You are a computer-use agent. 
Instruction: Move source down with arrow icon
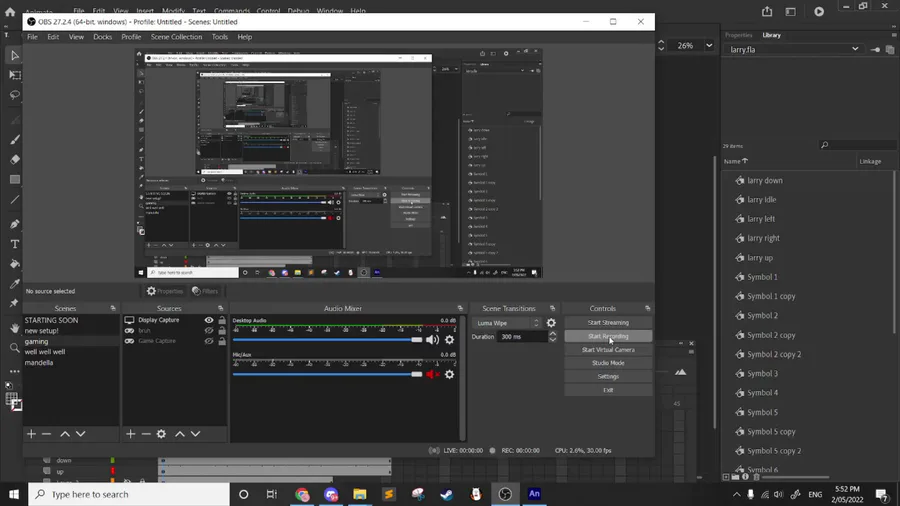coord(195,434)
